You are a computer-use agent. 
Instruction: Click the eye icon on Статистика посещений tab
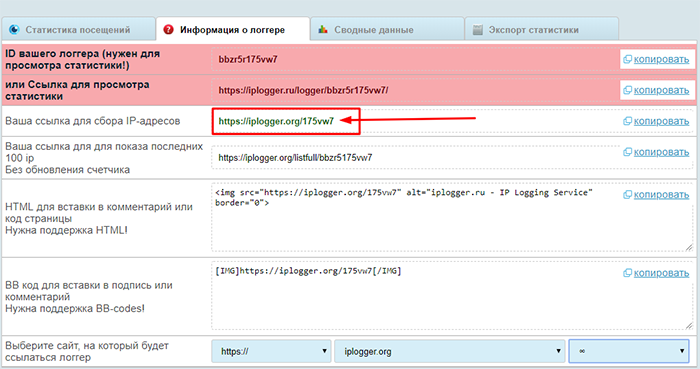click(x=14, y=29)
